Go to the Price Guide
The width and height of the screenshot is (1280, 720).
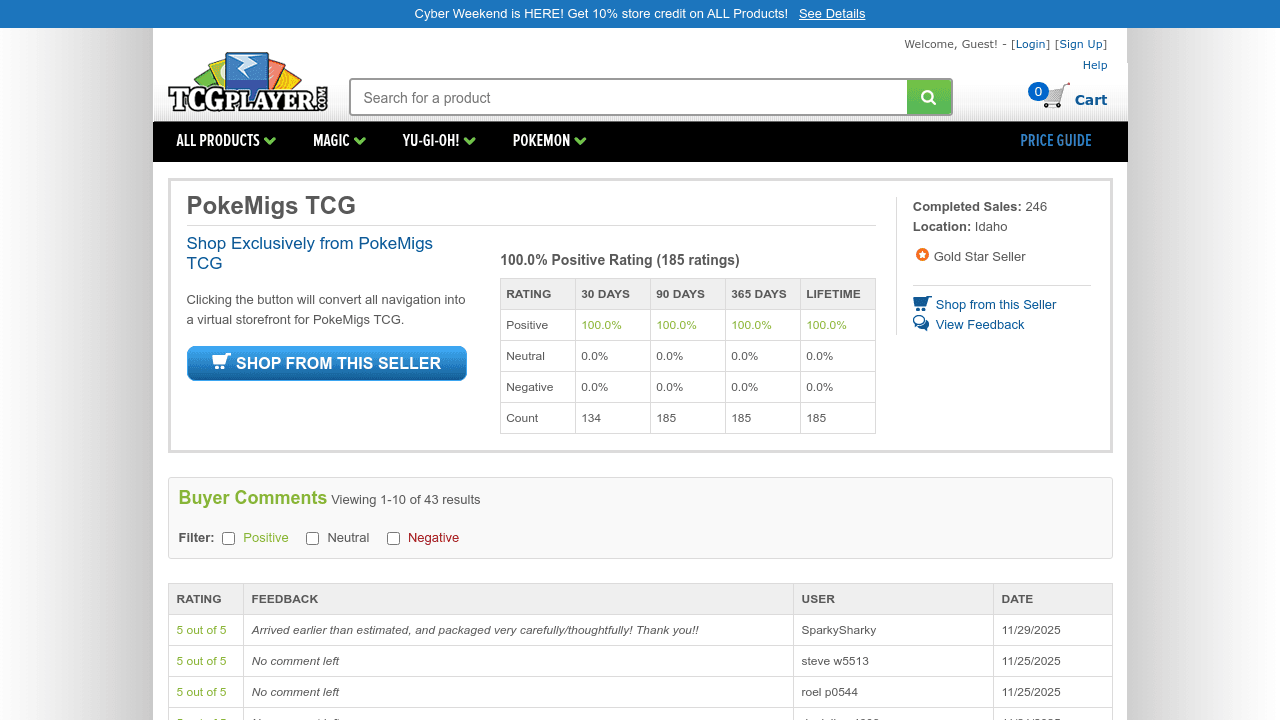click(1055, 141)
